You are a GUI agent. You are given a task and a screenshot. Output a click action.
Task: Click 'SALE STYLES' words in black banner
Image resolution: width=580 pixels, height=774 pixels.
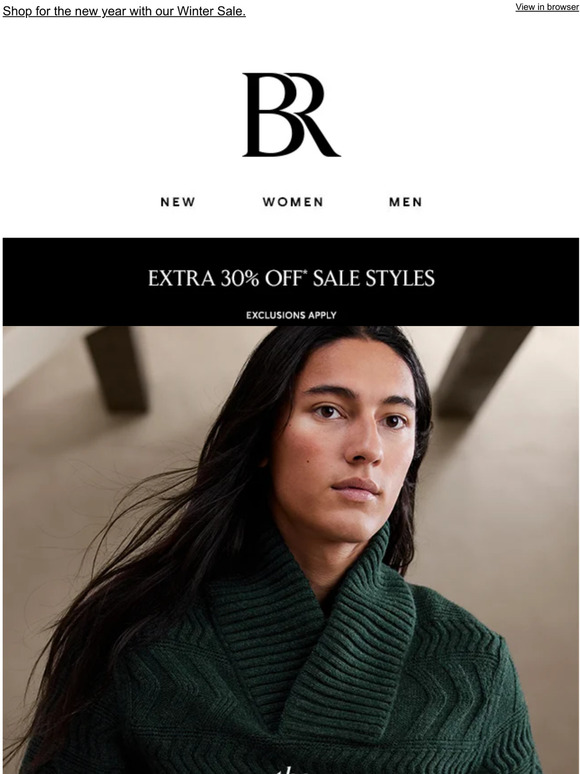(x=374, y=278)
